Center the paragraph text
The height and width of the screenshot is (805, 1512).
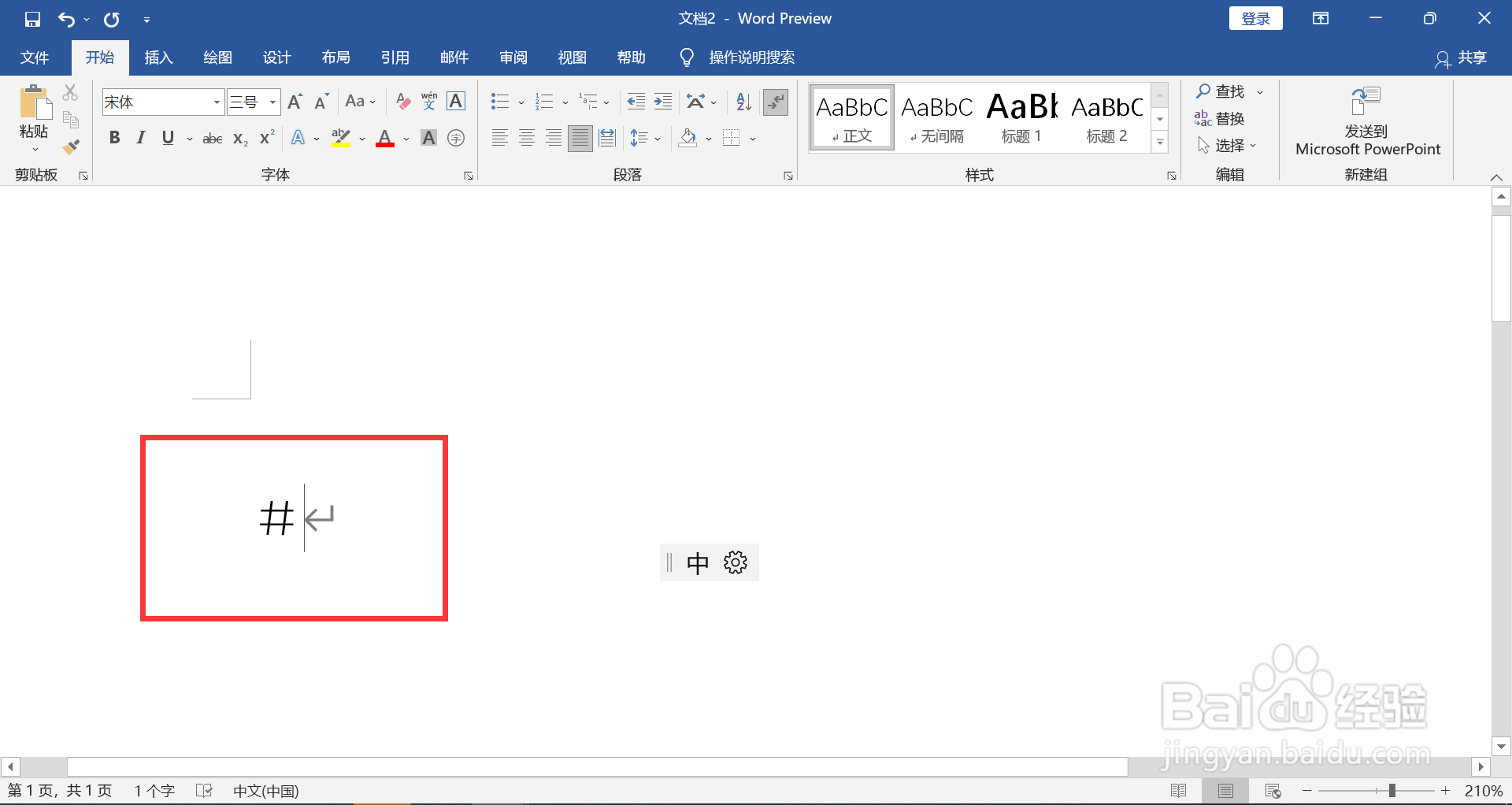527,139
